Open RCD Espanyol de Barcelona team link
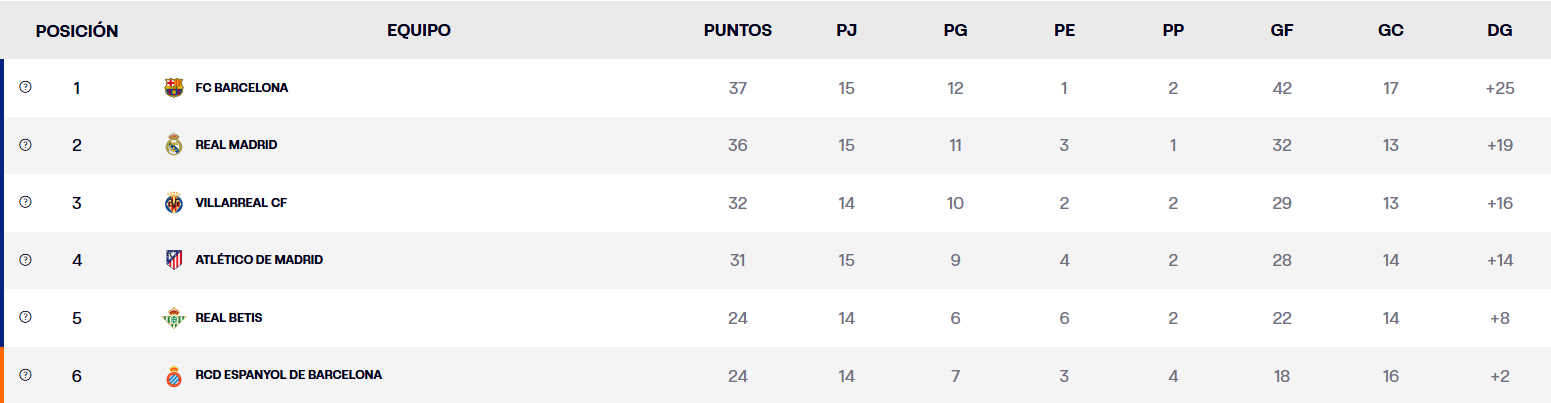1551x403 pixels. click(x=288, y=375)
